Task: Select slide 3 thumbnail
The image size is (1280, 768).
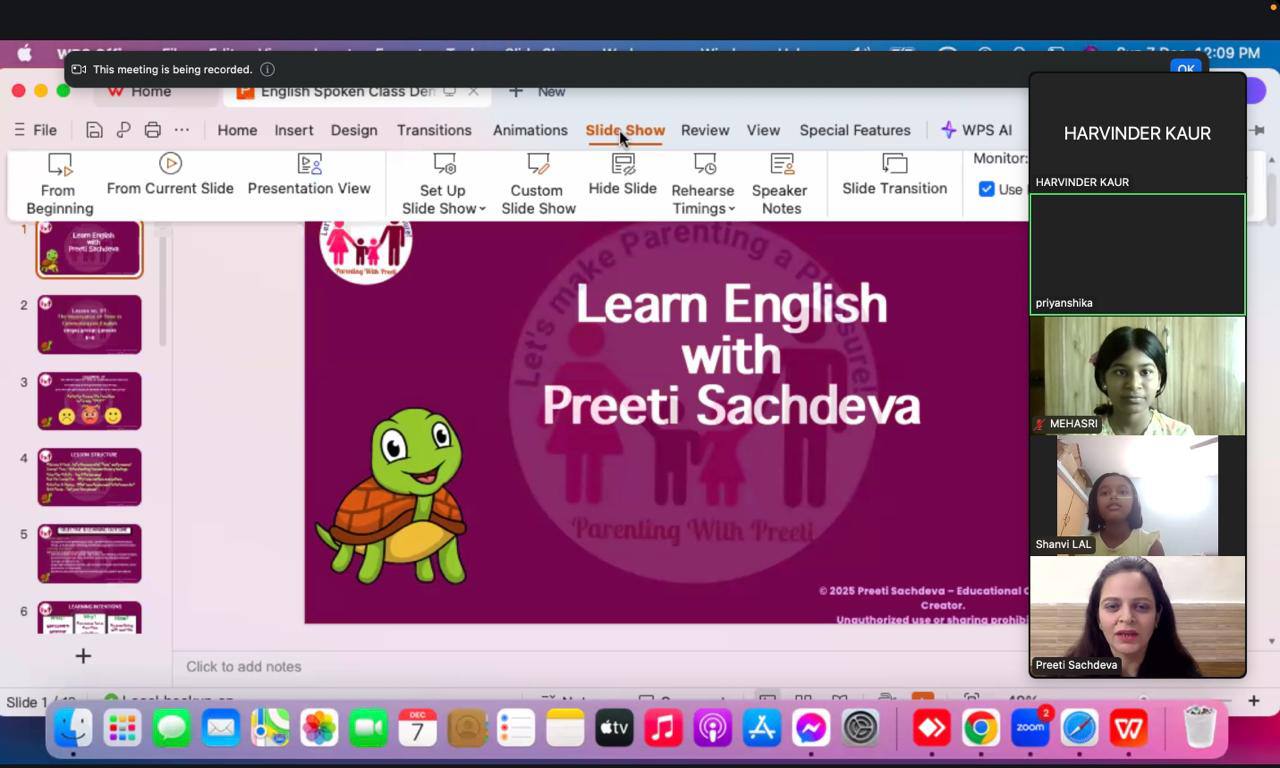Action: click(x=90, y=401)
